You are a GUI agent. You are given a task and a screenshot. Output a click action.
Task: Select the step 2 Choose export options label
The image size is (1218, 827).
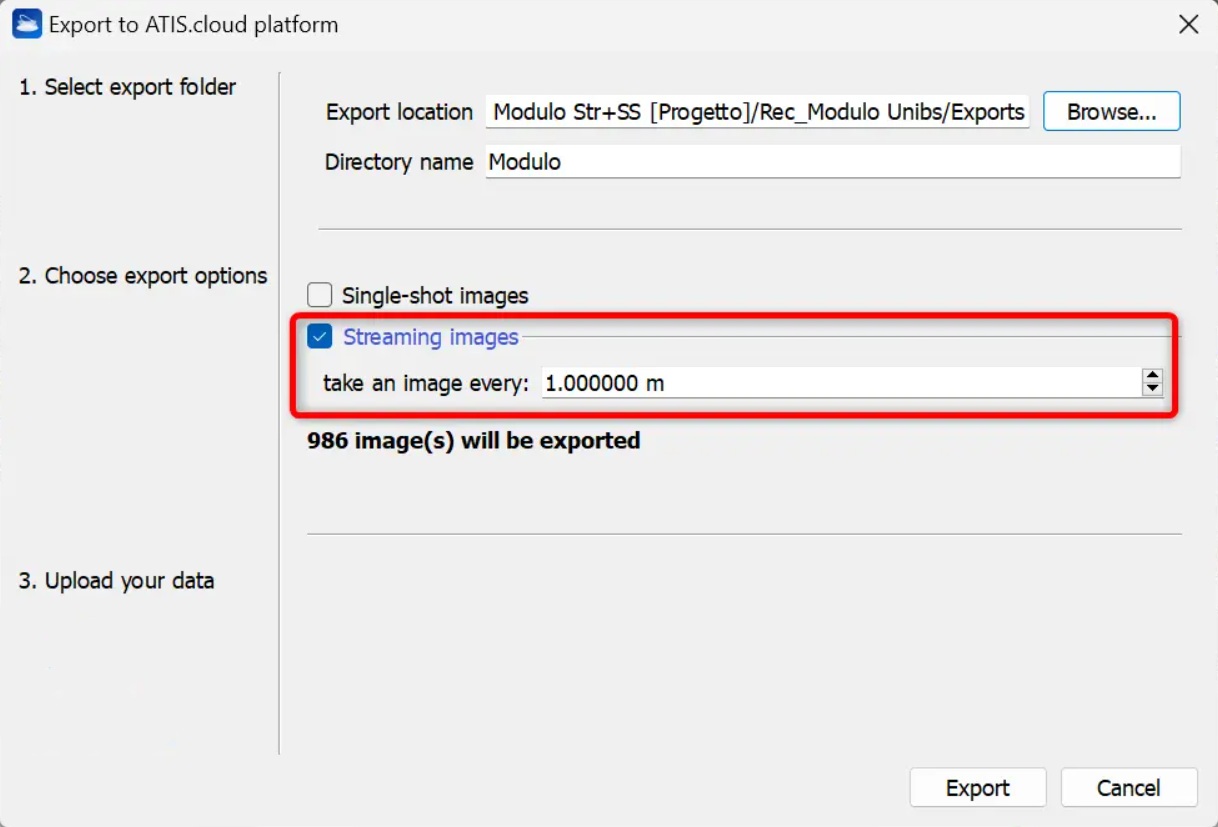(143, 276)
